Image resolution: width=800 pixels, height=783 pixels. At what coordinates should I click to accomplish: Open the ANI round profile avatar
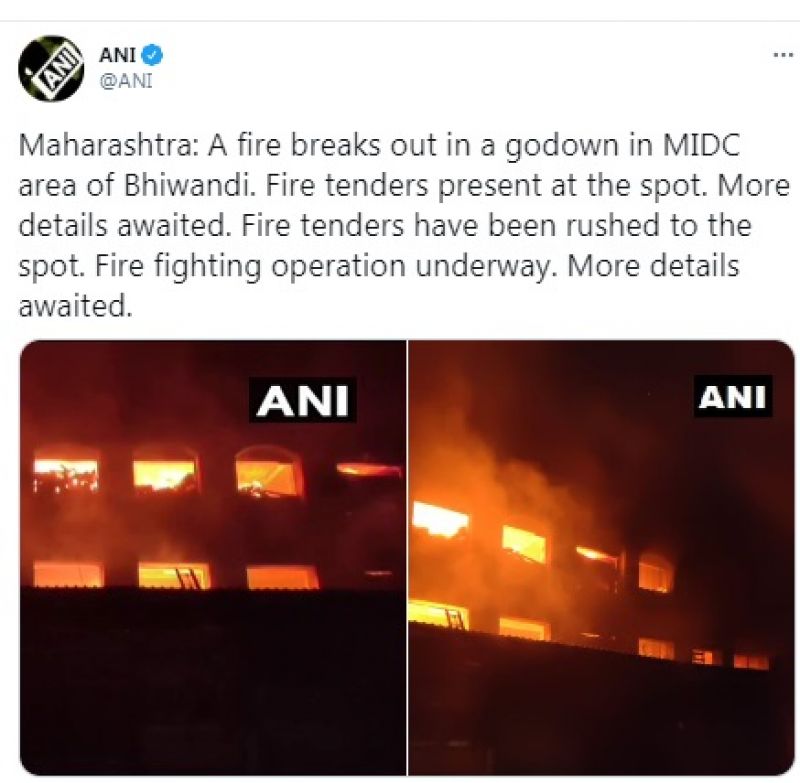point(52,68)
